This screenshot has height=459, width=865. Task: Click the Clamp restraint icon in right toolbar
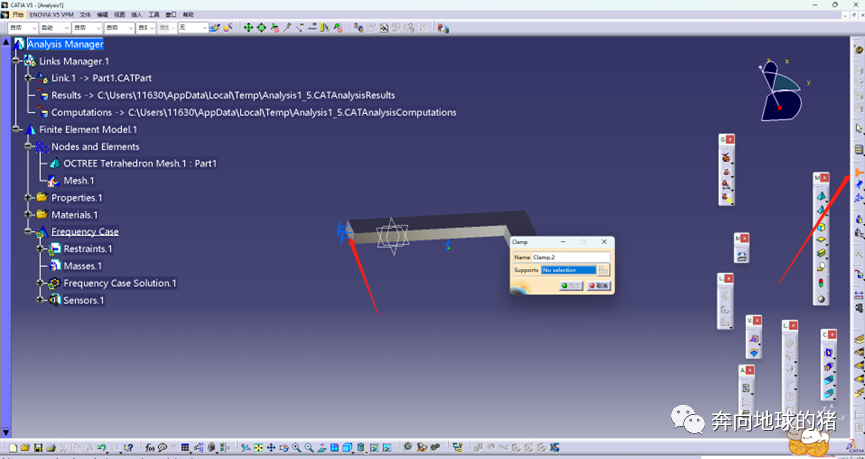[x=858, y=173]
